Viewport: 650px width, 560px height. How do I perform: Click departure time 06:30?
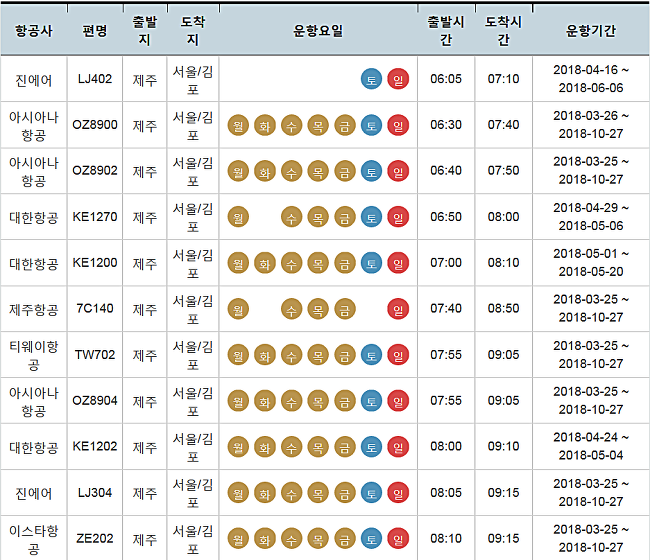446,125
